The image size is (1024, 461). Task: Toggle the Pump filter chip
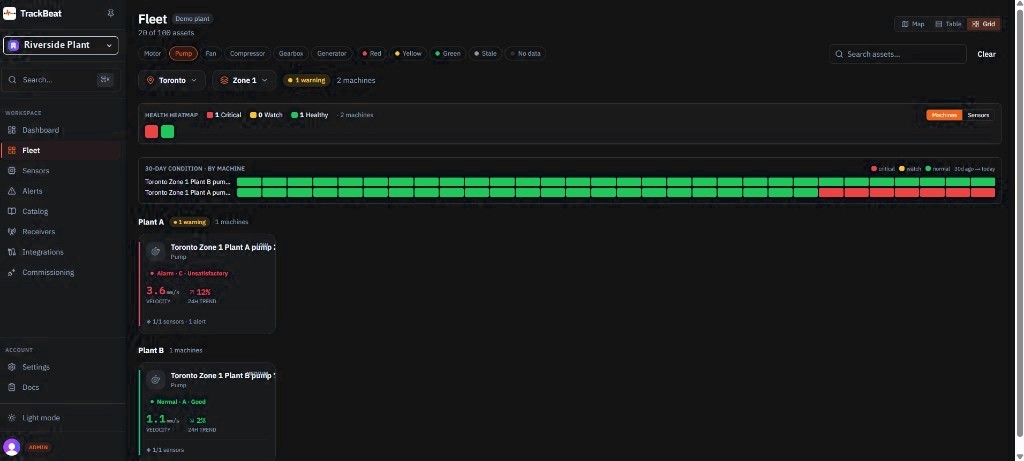point(184,54)
